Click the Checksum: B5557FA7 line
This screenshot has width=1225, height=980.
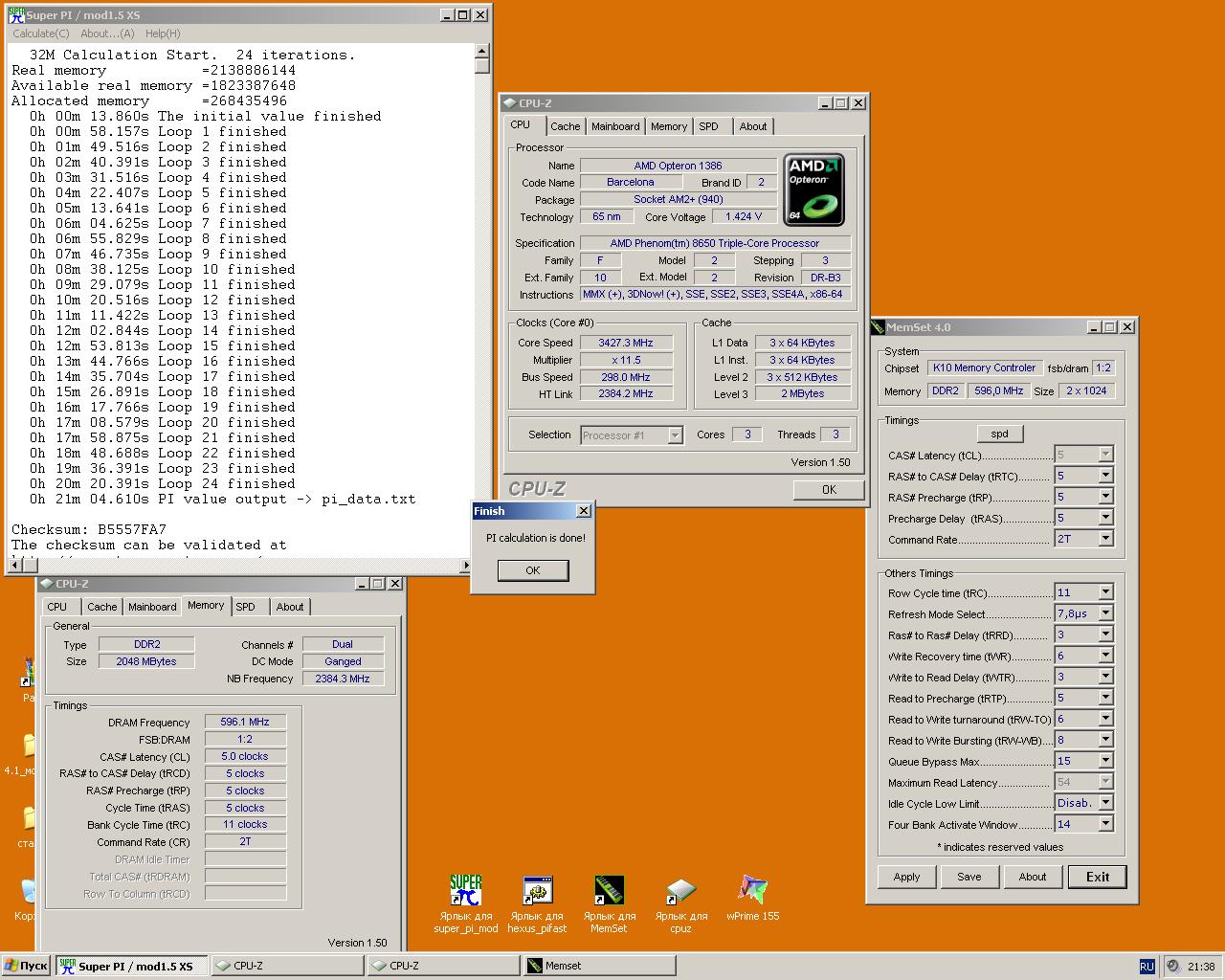(89, 529)
